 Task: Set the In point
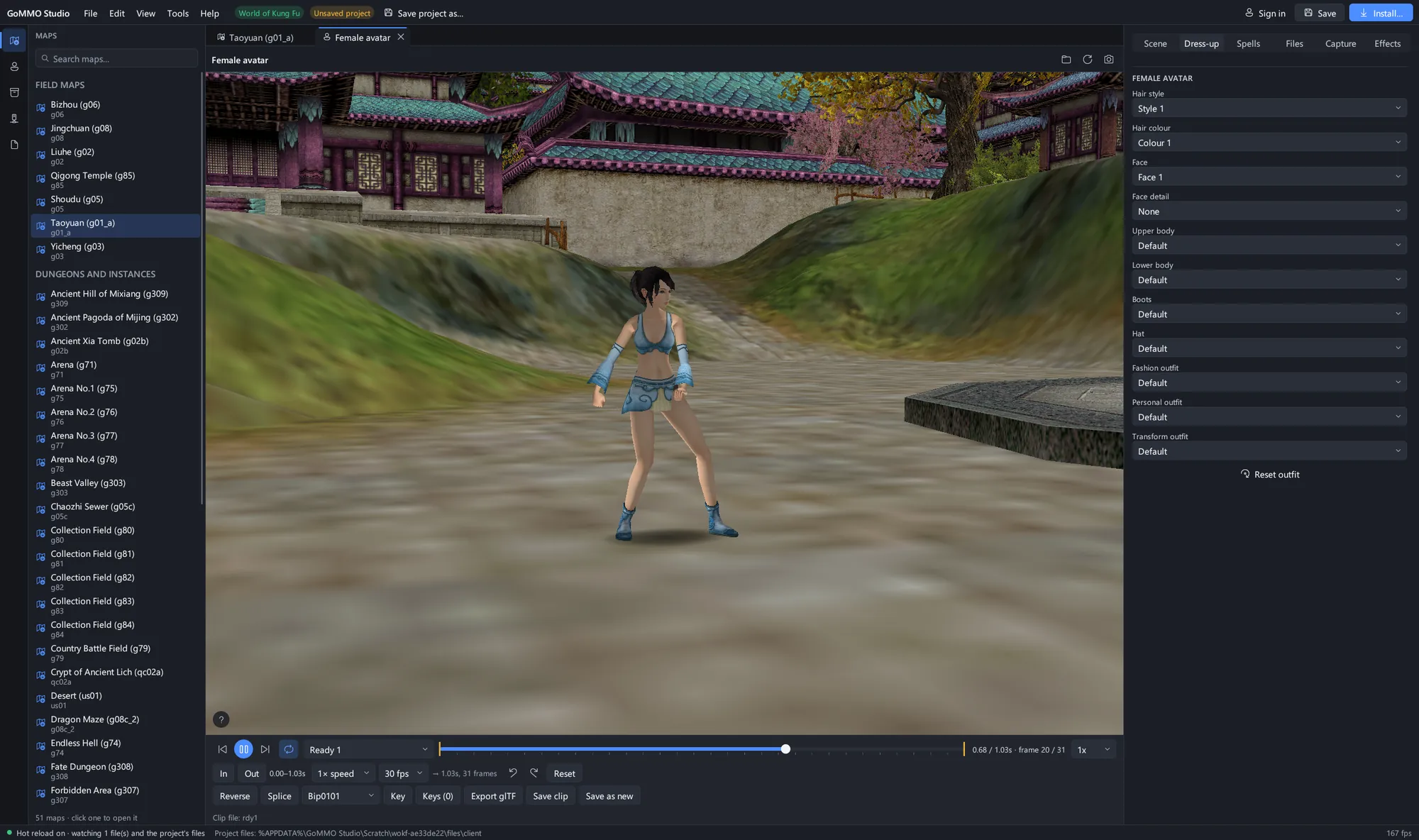[223, 773]
